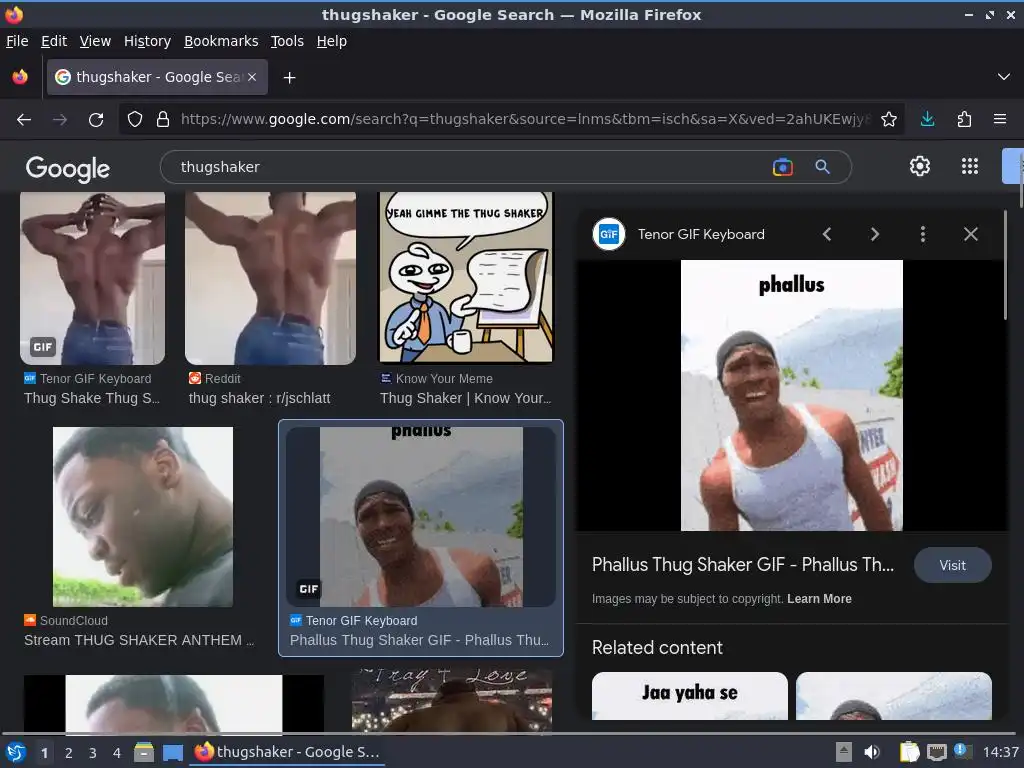Viewport: 1024px width, 768px height.
Task: Expand the list all tabs chevron
Action: pyautogui.click(x=1004, y=77)
